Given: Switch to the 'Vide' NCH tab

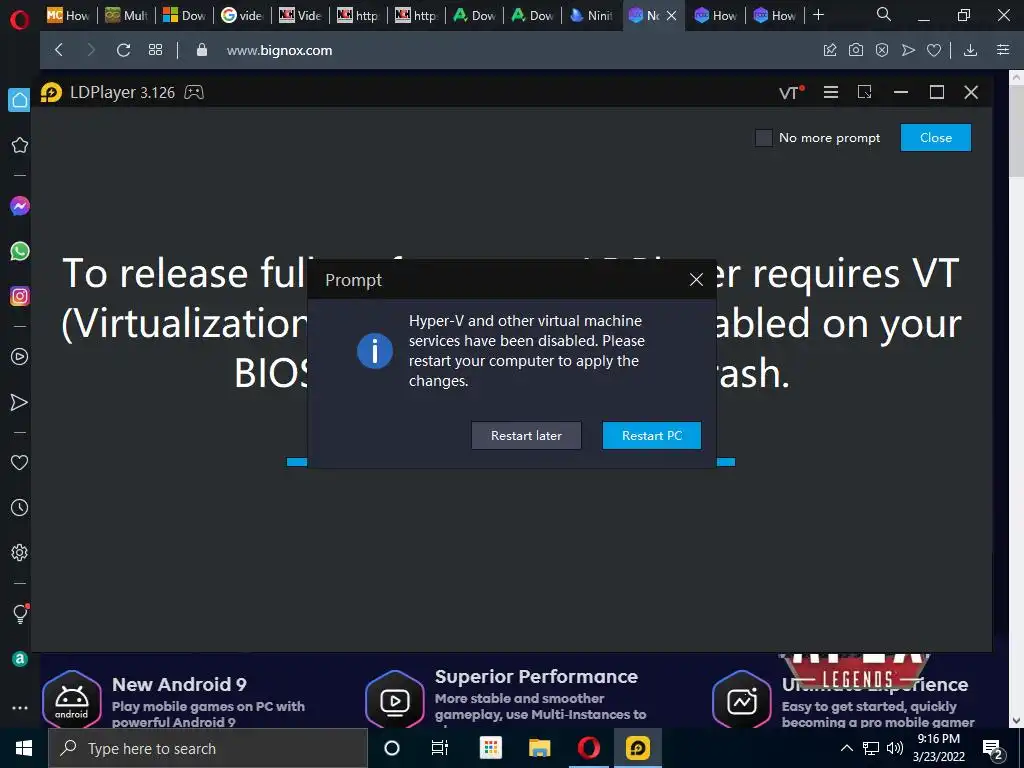Looking at the screenshot, I should (x=300, y=15).
